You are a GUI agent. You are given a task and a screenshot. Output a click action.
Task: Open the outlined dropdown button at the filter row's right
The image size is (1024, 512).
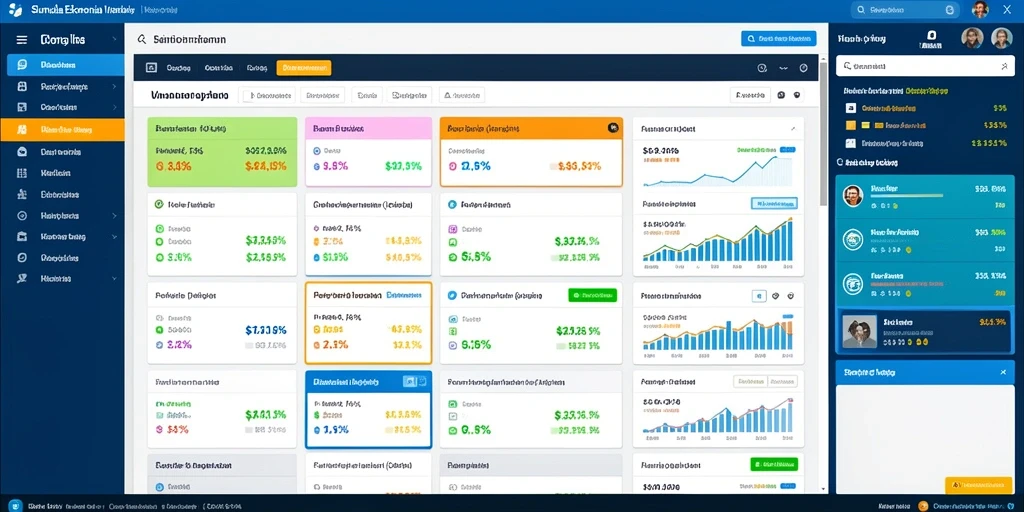pyautogui.click(x=750, y=95)
